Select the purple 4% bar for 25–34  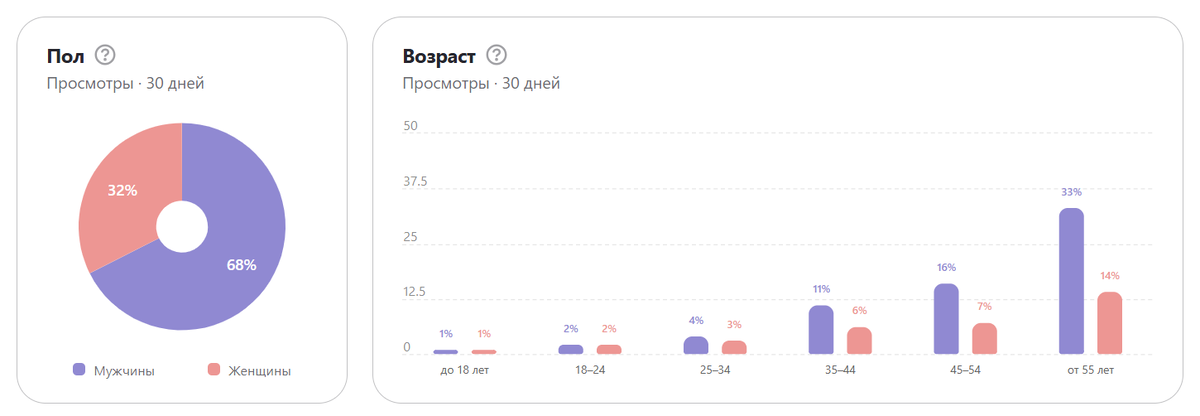tap(696, 345)
